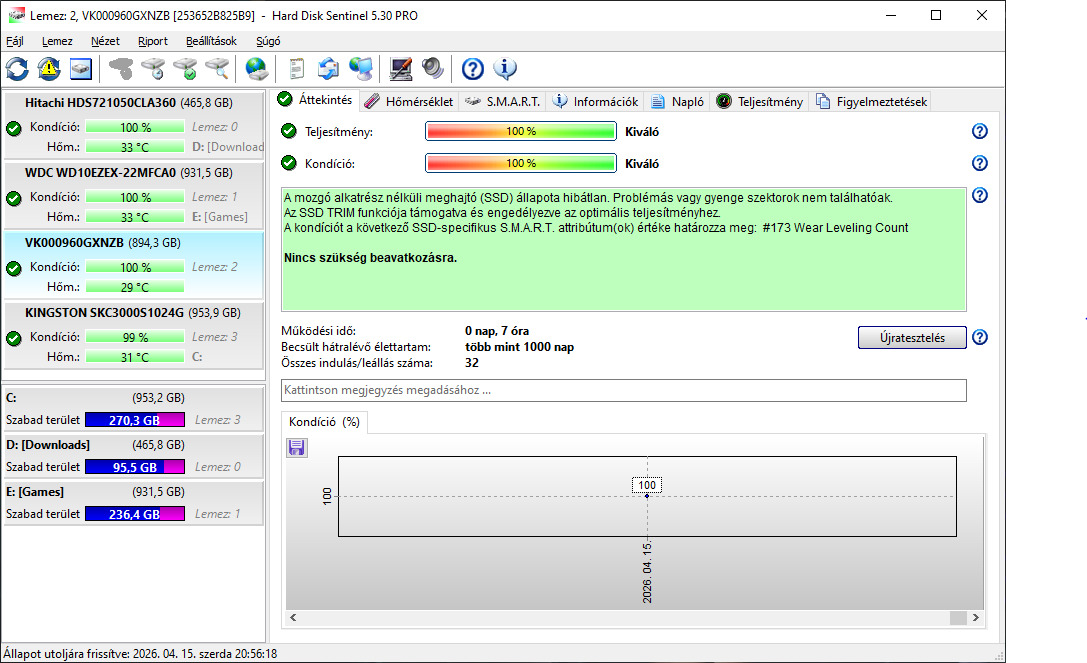The width and height of the screenshot is (1087, 663).
Task: Click help icon next to Újratesztelés button
Action: point(980,337)
